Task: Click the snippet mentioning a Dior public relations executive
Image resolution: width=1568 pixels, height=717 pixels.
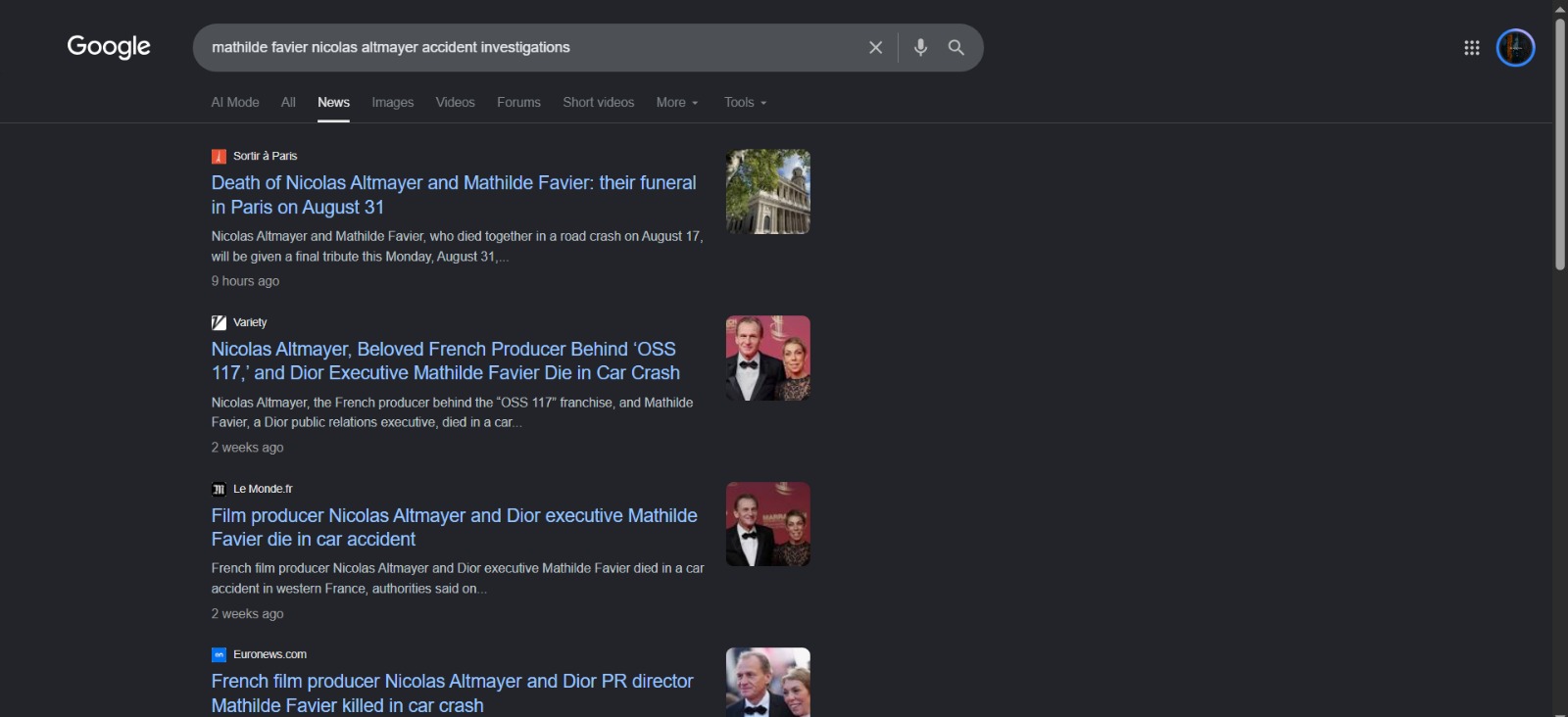Action: pyautogui.click(x=452, y=412)
